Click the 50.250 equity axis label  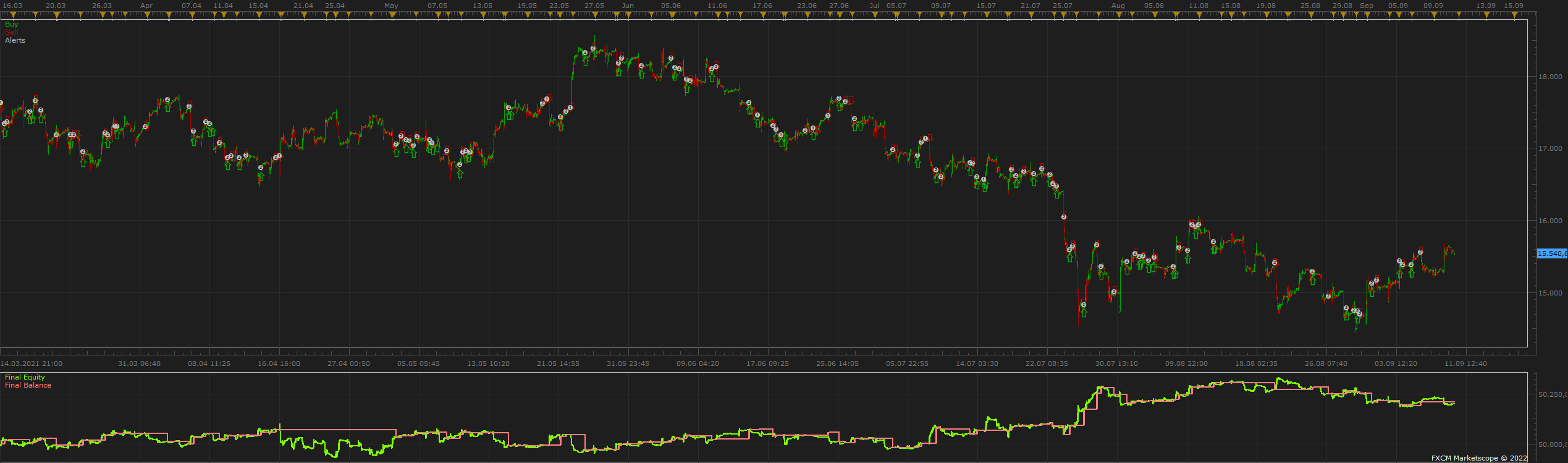point(1551,394)
